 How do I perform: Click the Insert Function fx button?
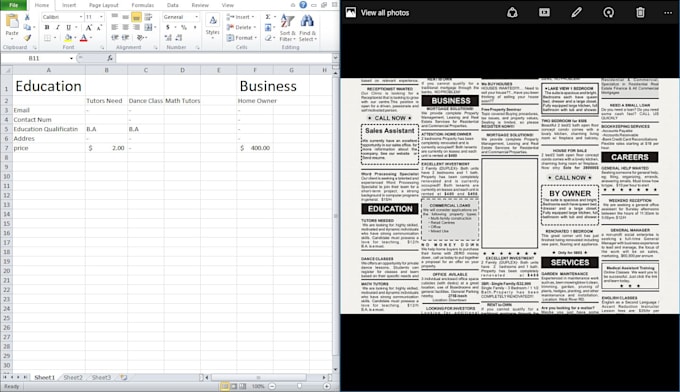point(110,58)
